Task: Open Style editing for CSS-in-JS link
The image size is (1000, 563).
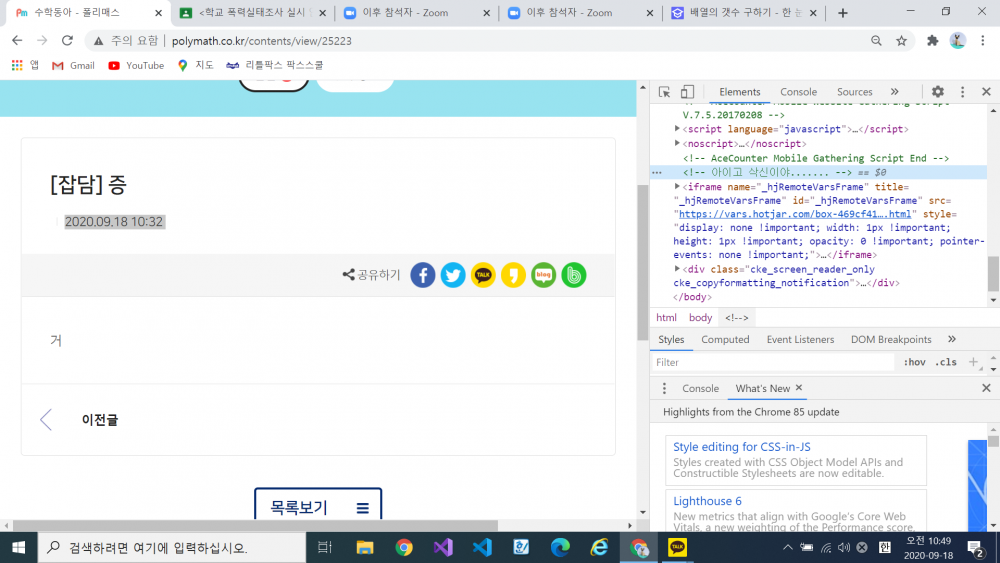Action: [x=742, y=447]
